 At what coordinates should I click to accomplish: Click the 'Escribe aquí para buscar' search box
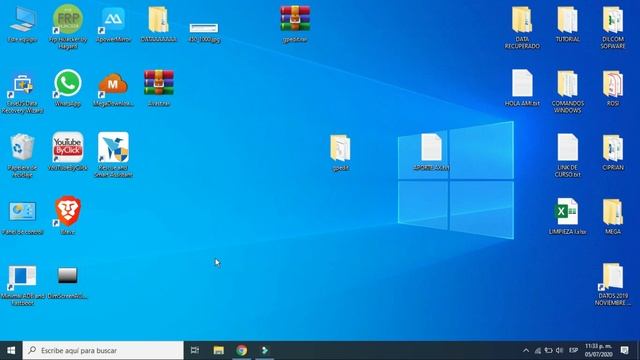103,350
